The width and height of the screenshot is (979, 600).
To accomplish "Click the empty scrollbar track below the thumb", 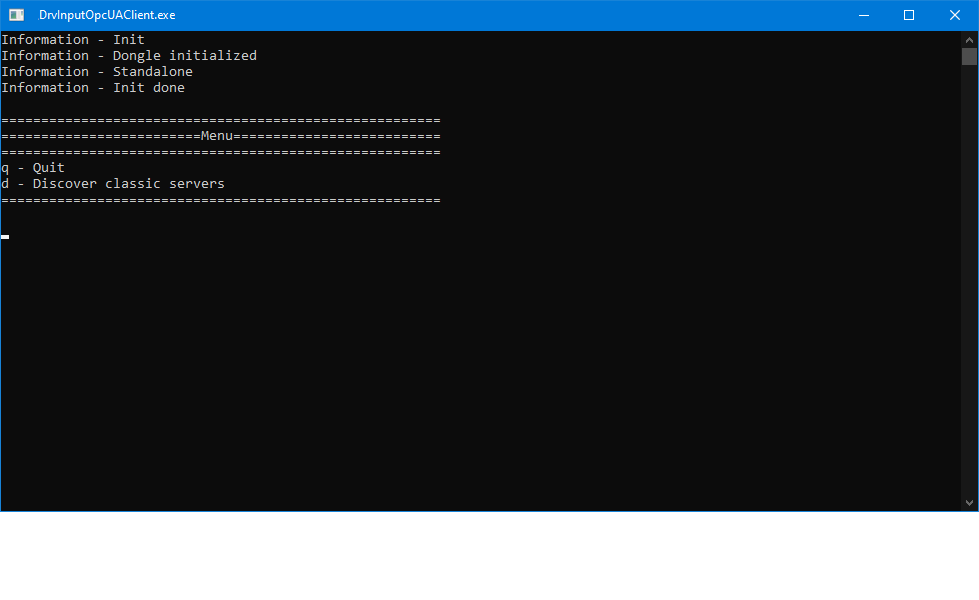I will point(969,280).
